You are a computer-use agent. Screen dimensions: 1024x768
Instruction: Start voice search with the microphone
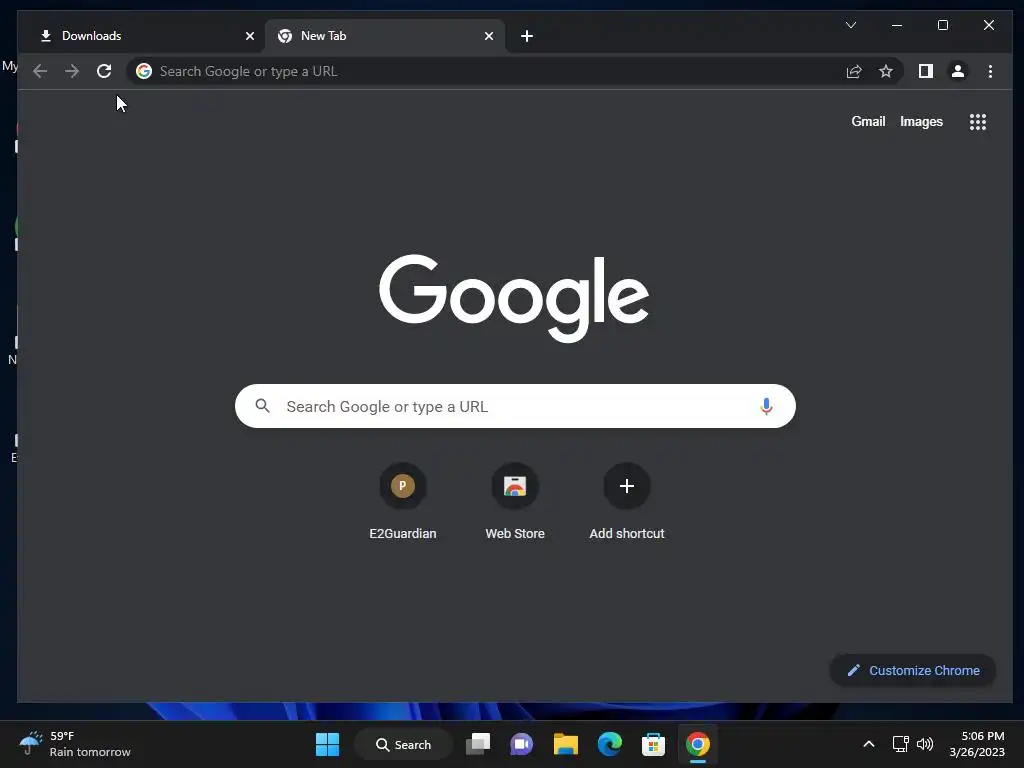pos(766,406)
